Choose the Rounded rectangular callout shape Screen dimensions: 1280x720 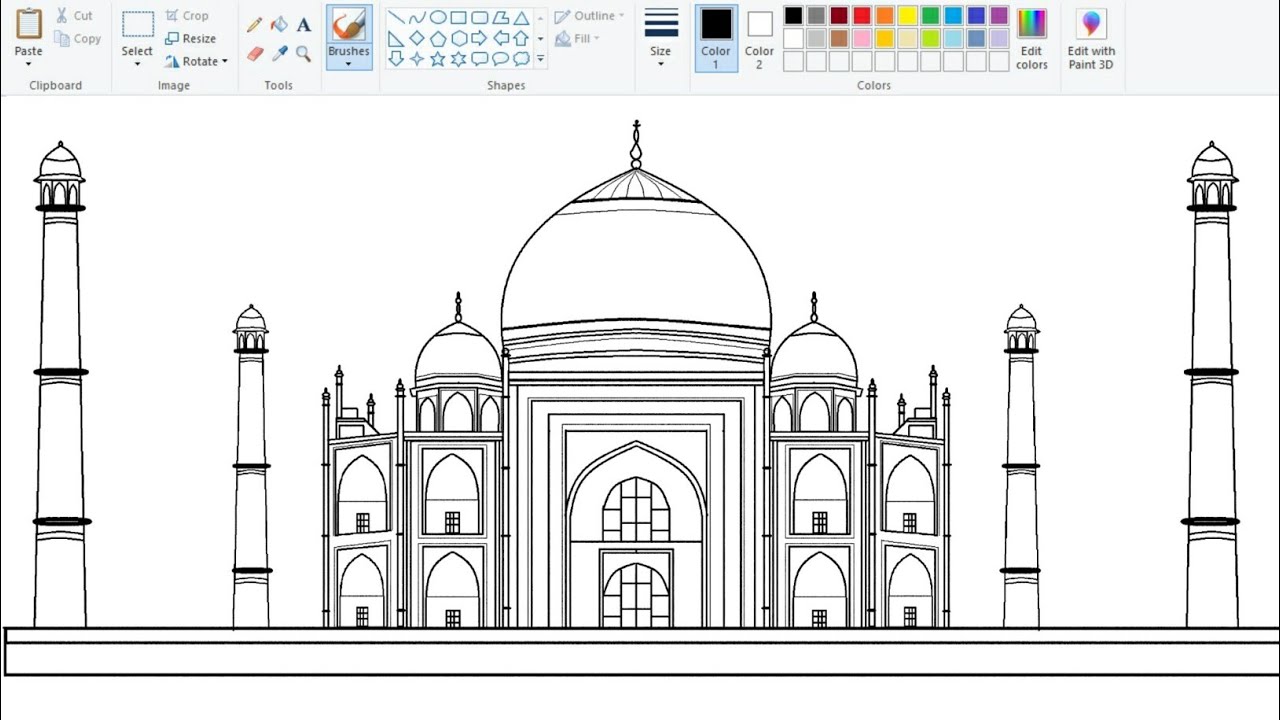tap(479, 59)
